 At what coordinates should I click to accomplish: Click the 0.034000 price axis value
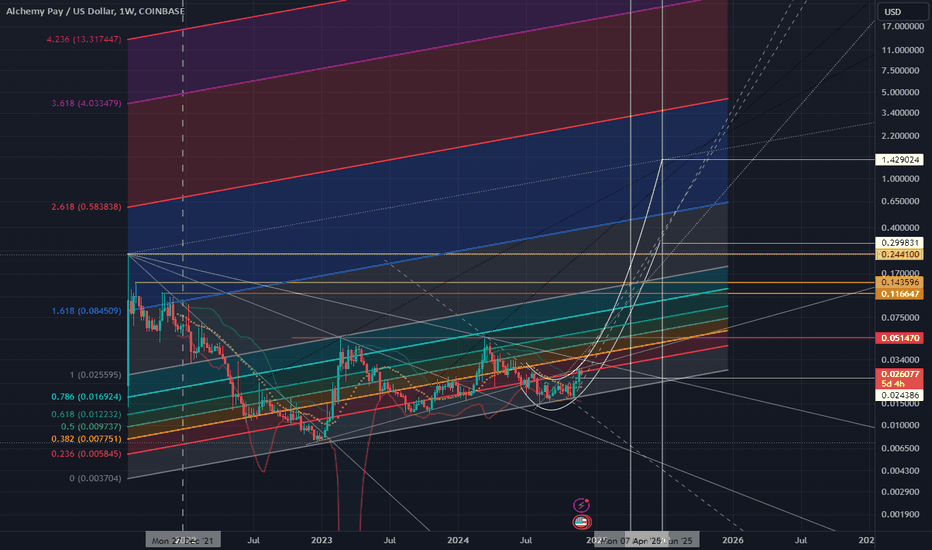902,360
